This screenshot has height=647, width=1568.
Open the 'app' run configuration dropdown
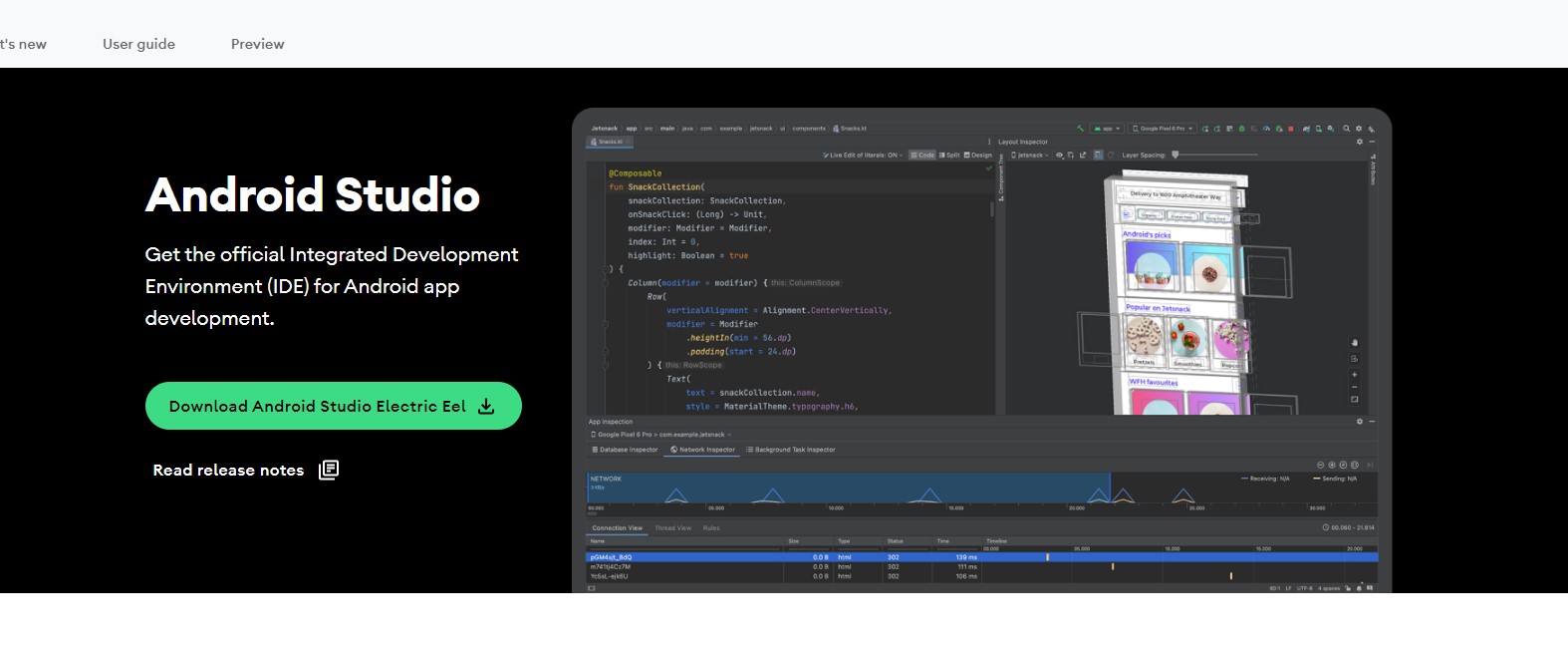click(x=1107, y=129)
